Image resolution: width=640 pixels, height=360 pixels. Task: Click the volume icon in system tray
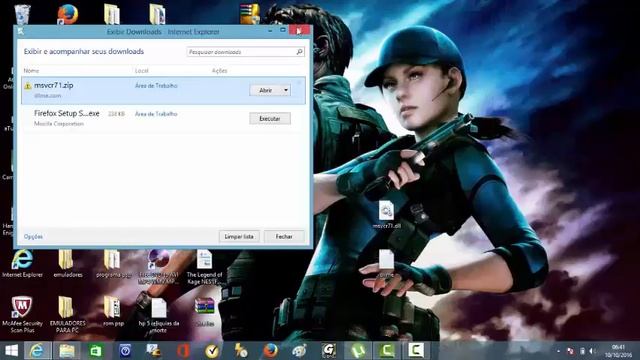pos(592,351)
